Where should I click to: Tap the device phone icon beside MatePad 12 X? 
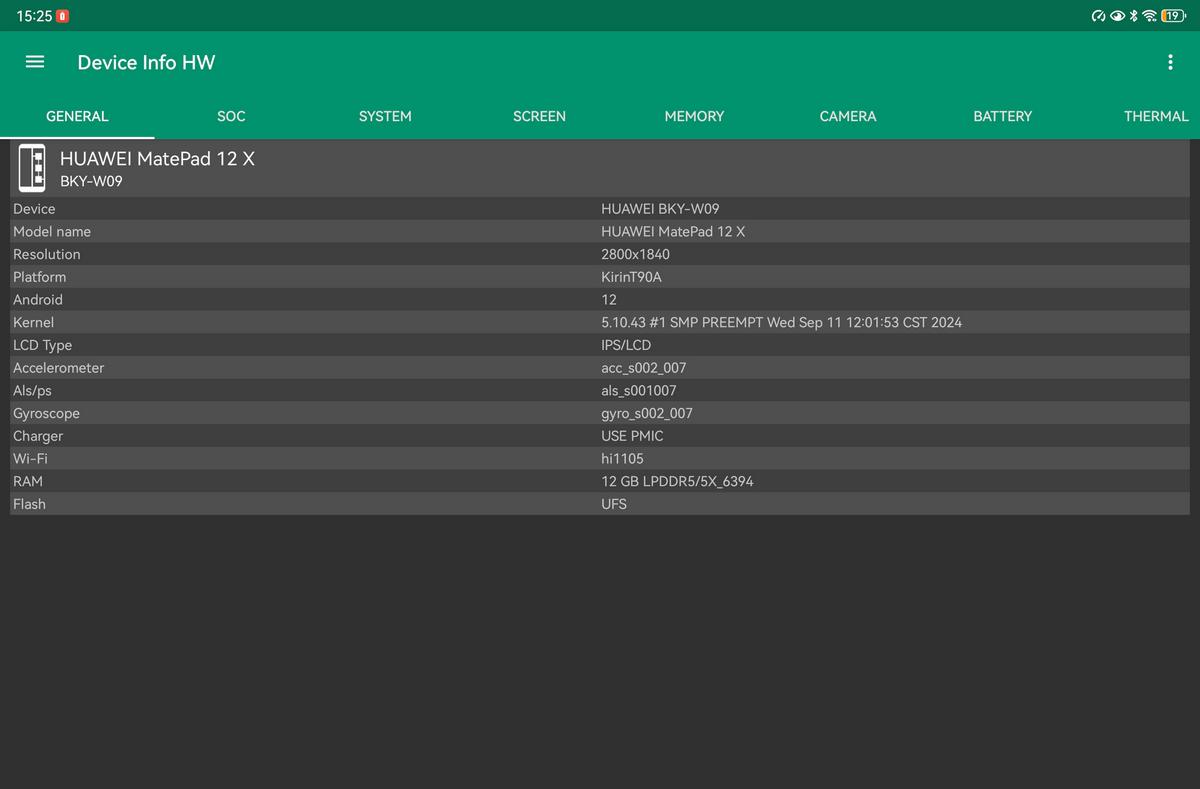(x=32, y=168)
